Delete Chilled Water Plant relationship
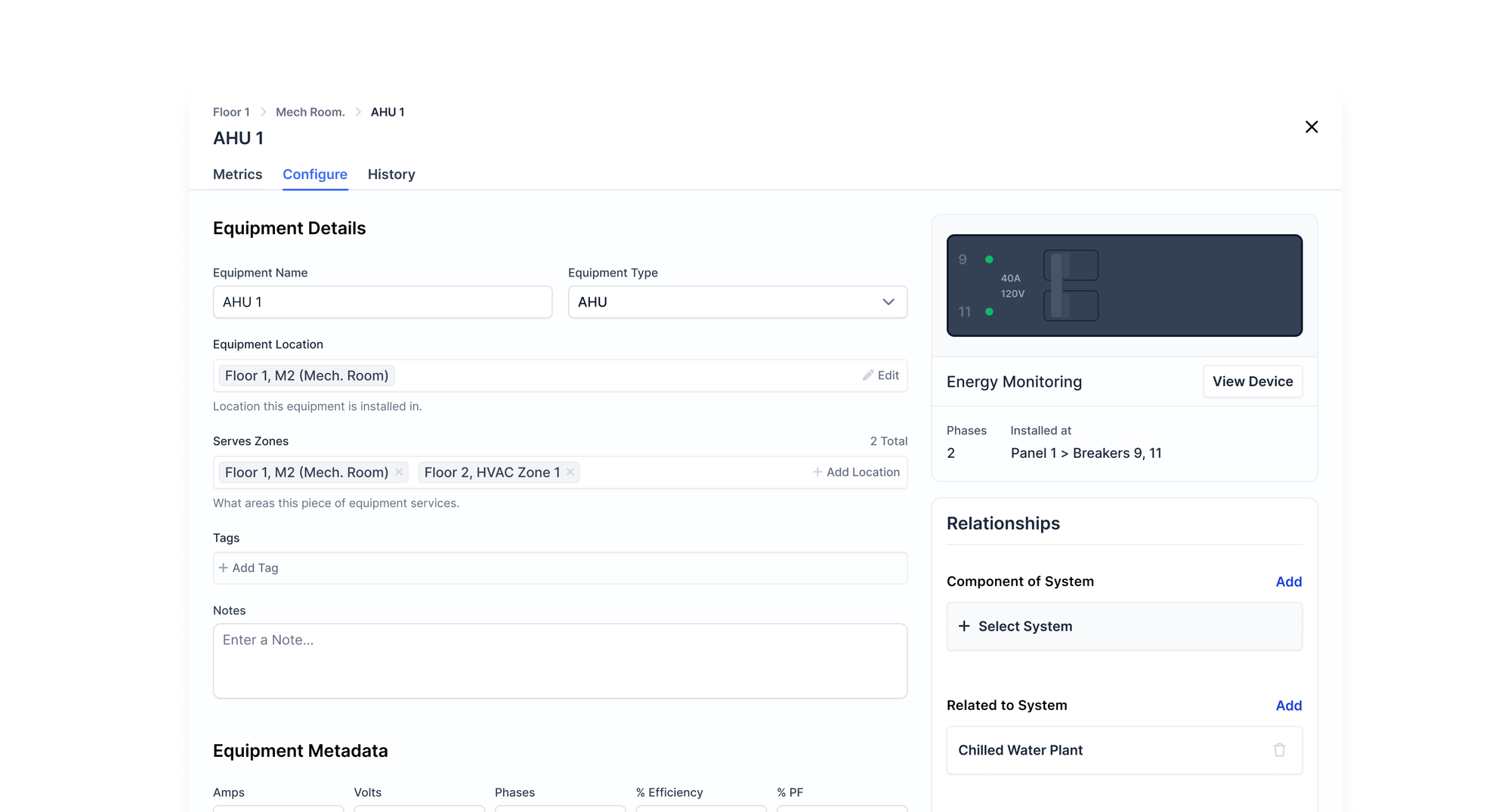Viewport: 1511px width, 812px height. coord(1279,750)
